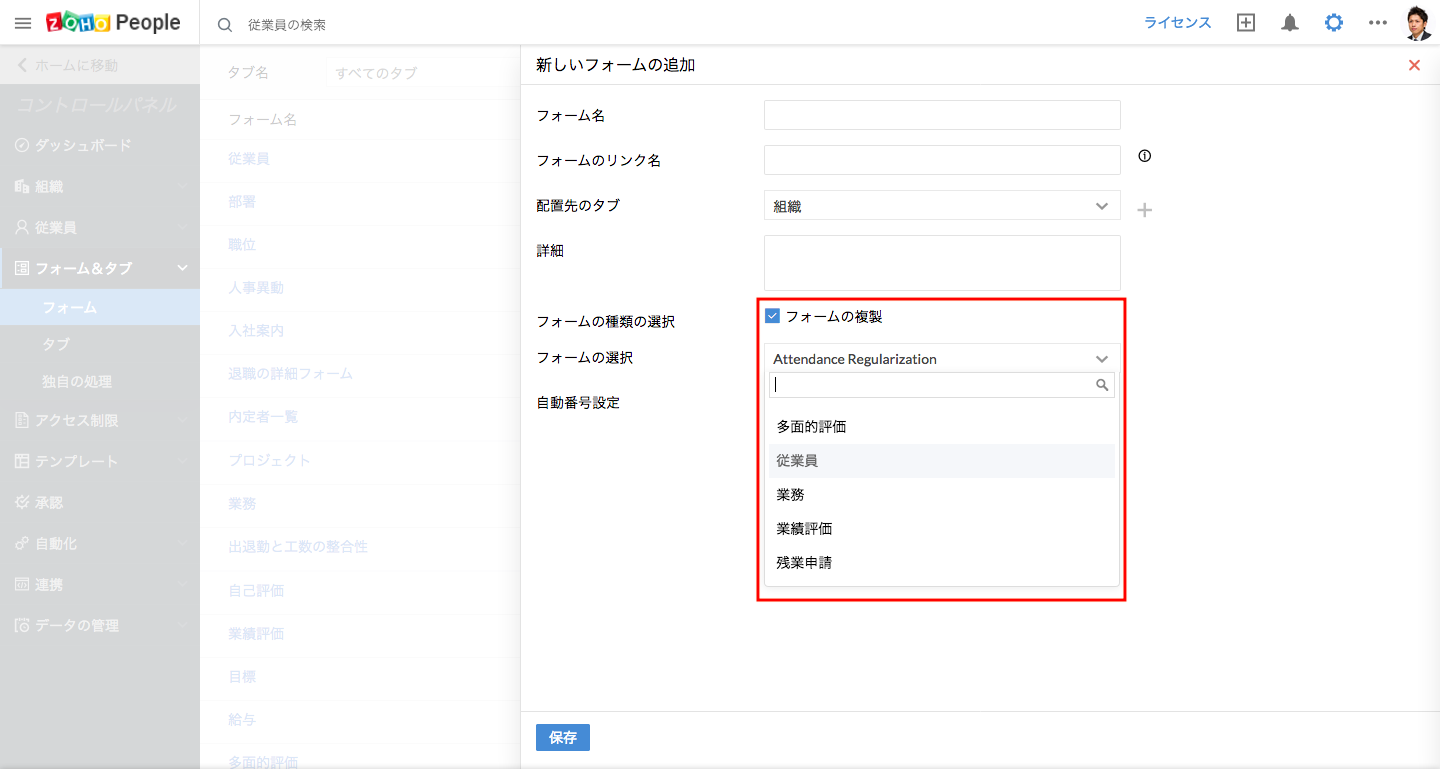This screenshot has height=769, width=1440.
Task: Click the add (+) icon in top bar
Action: (1245, 22)
